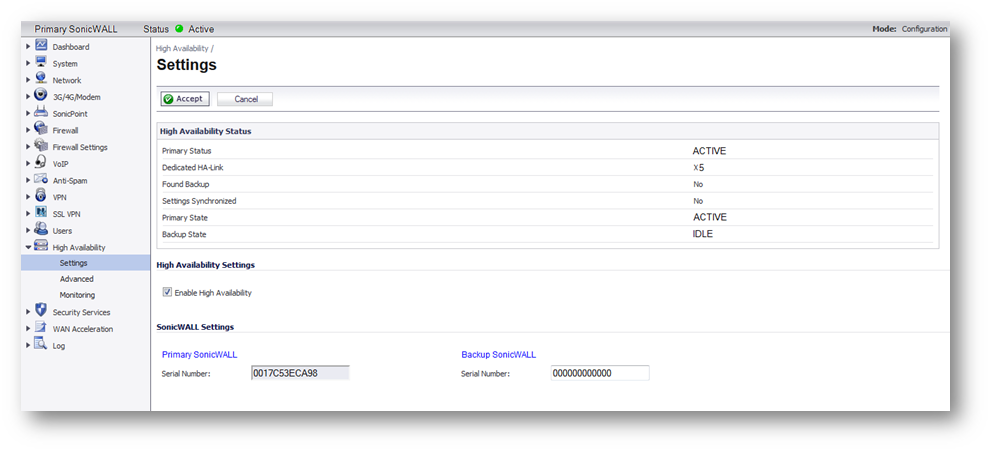
Task: Click the Dashboard icon in sidebar
Action: (41, 46)
